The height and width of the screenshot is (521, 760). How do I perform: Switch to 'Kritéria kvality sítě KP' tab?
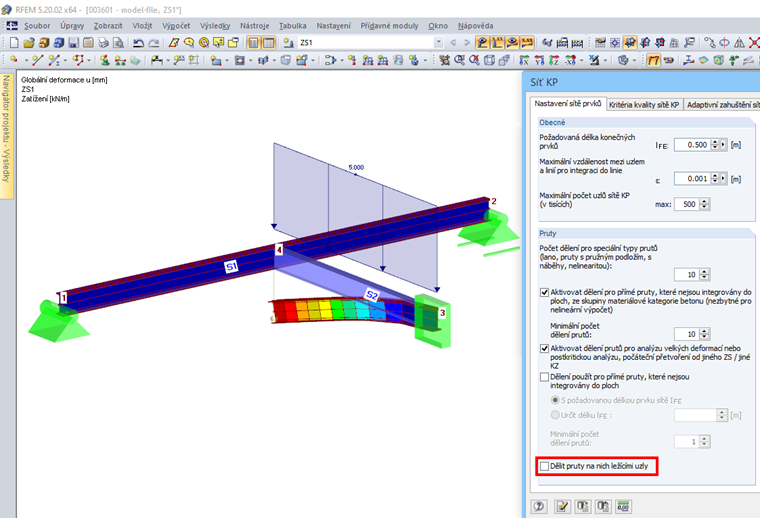644,105
